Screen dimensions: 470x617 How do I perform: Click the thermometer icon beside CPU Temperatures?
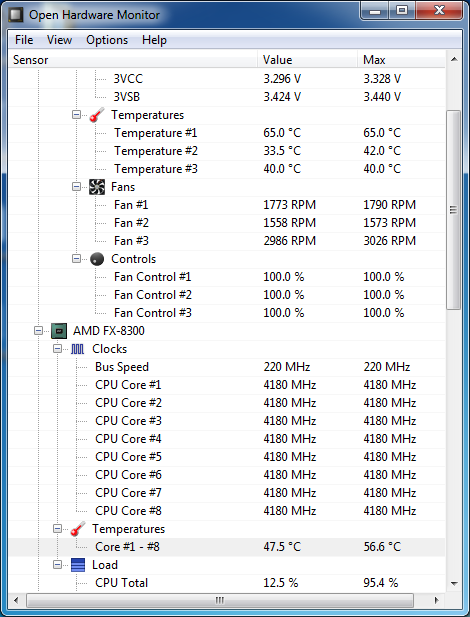coord(78,529)
